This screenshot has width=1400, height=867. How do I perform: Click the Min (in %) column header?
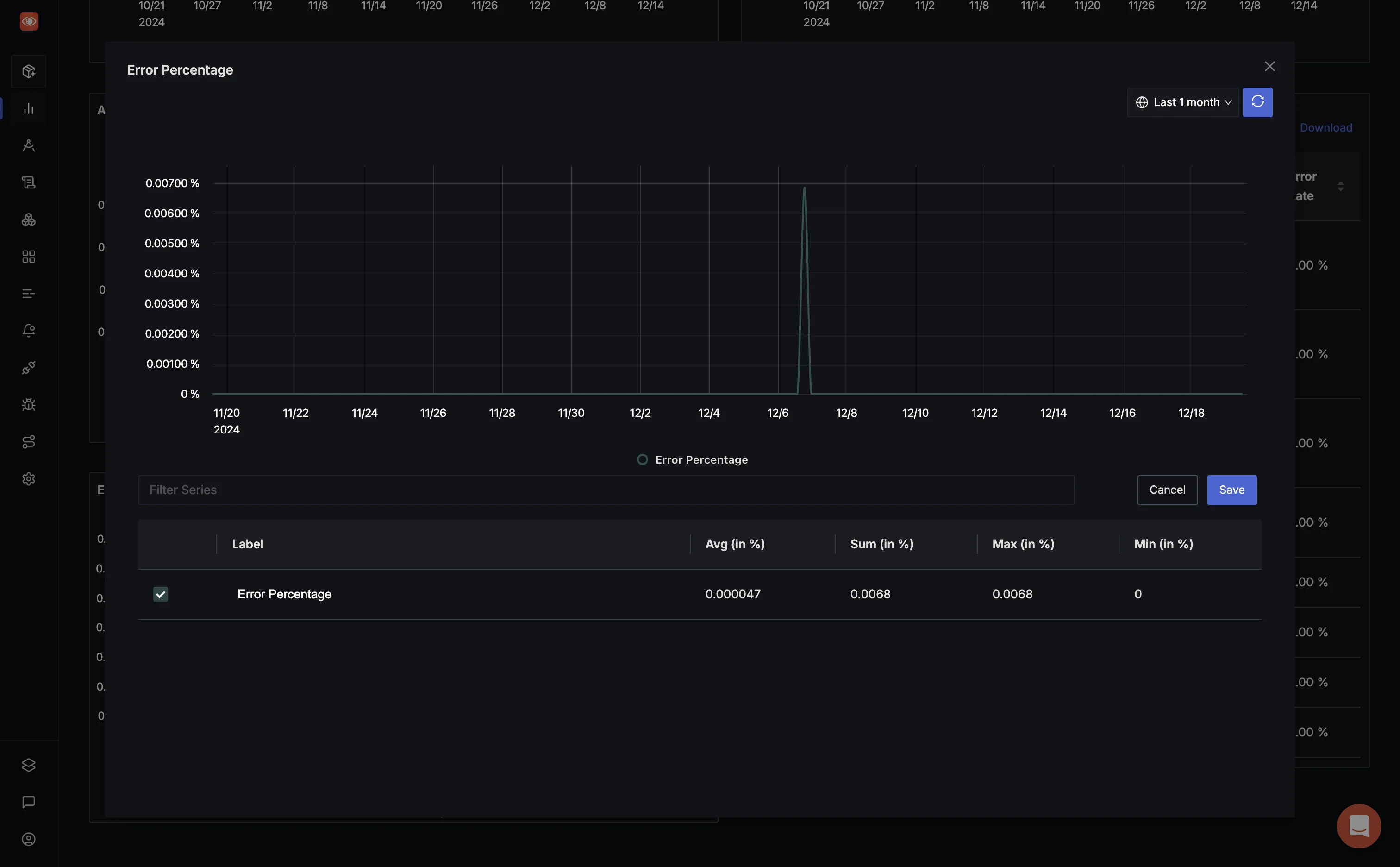click(x=1163, y=544)
